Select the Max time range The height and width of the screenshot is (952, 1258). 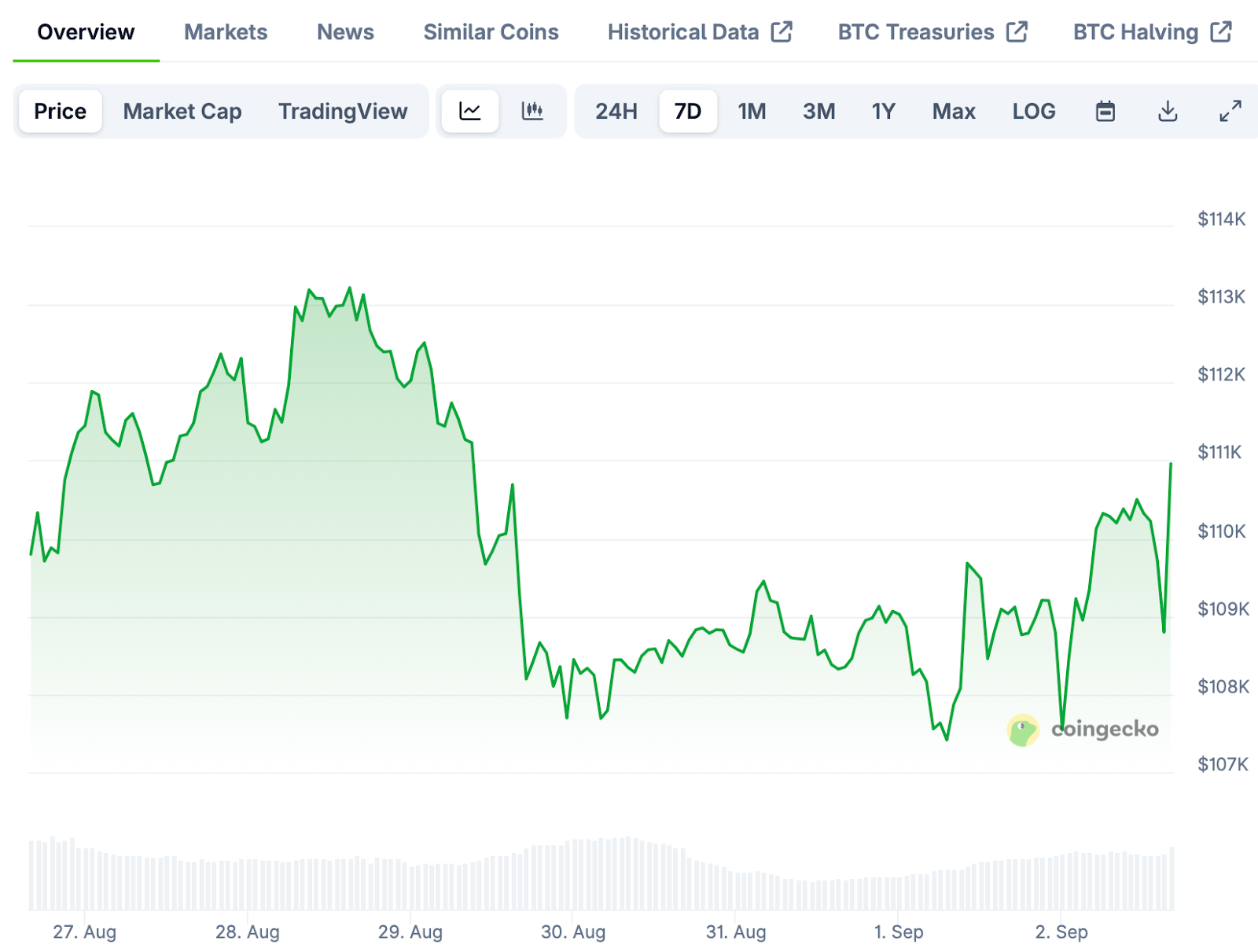pyautogui.click(x=953, y=111)
